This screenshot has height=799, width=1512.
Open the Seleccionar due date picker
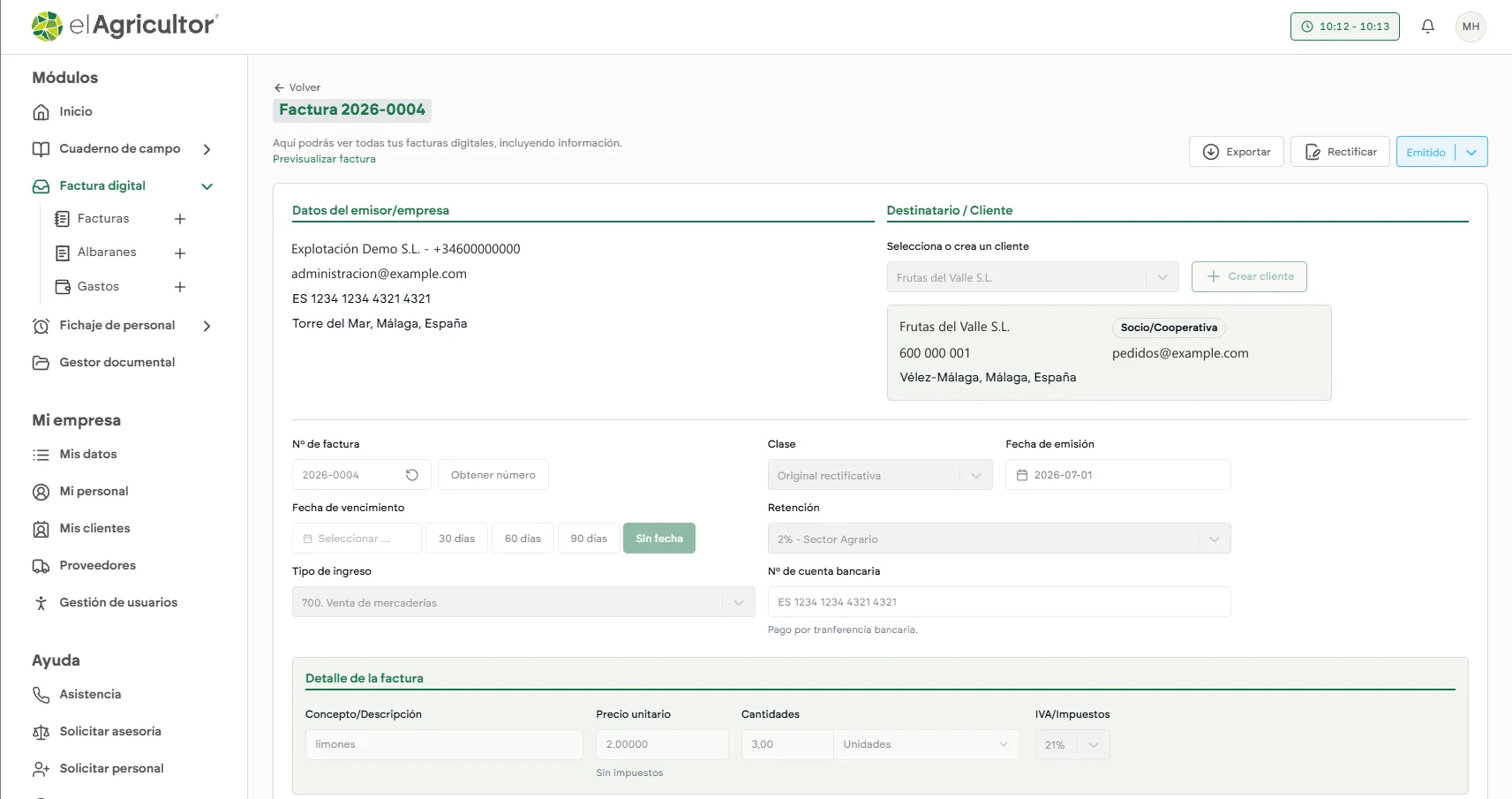tap(357, 539)
